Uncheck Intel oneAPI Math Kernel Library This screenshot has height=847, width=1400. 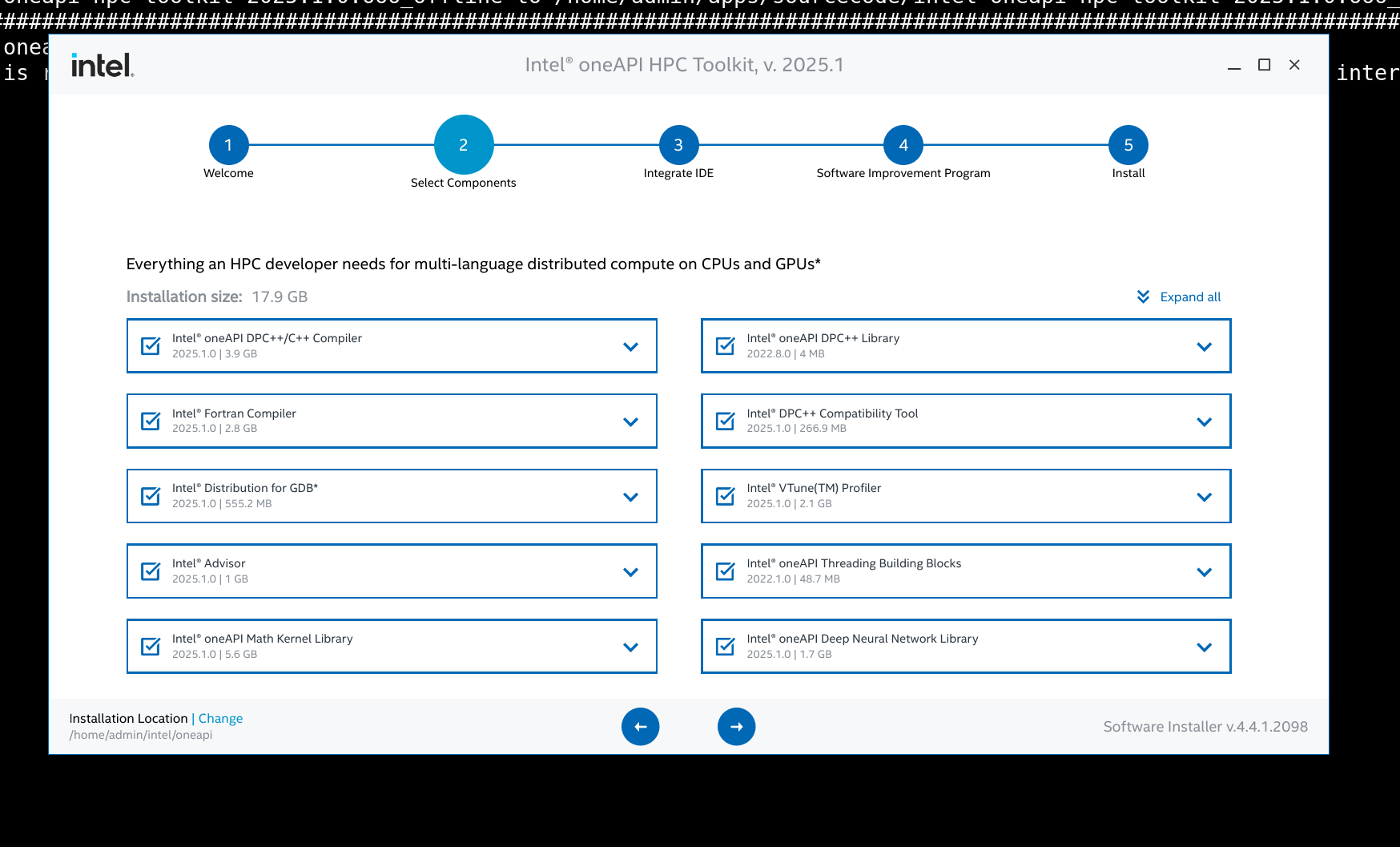click(151, 647)
